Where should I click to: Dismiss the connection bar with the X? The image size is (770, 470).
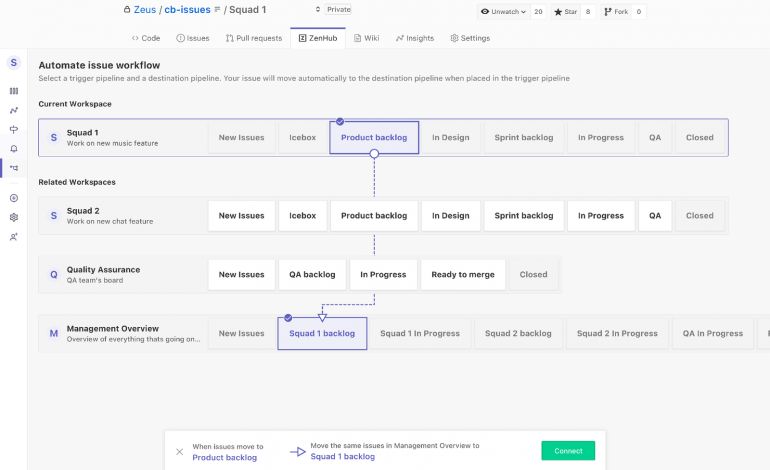tap(180, 451)
